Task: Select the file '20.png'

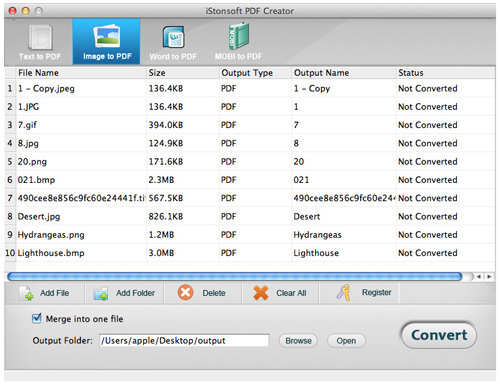Action: coord(32,162)
